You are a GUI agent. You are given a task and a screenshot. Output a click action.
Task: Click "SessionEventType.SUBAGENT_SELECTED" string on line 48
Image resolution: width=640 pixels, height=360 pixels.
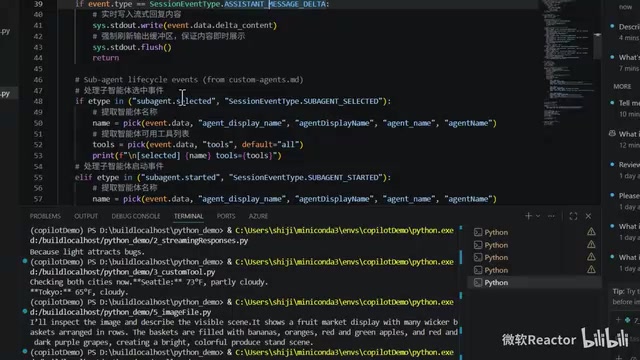[x=303, y=101]
